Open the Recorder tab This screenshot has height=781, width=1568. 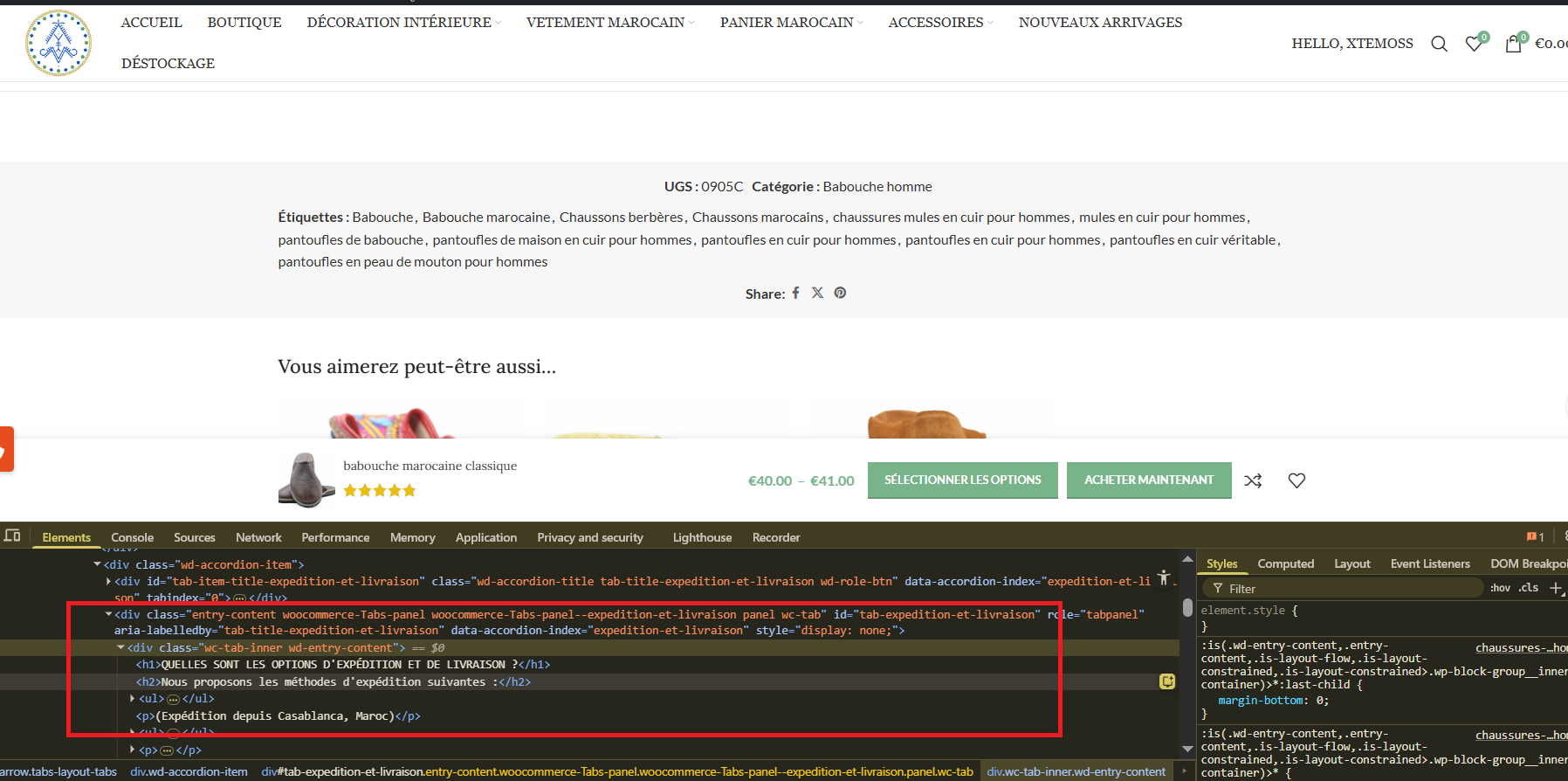tap(776, 537)
